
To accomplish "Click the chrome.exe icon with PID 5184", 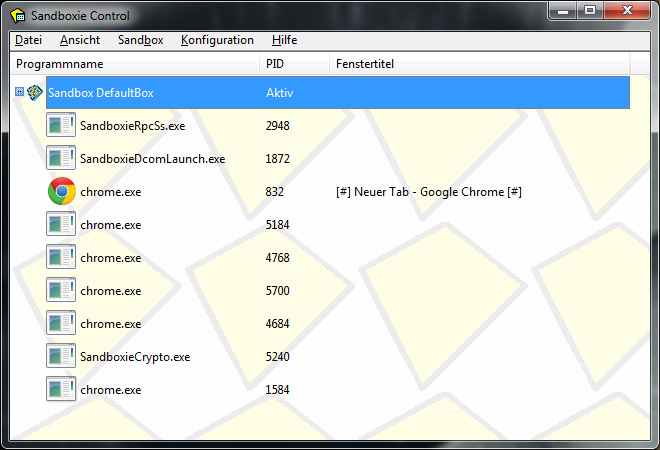I will (61, 224).
